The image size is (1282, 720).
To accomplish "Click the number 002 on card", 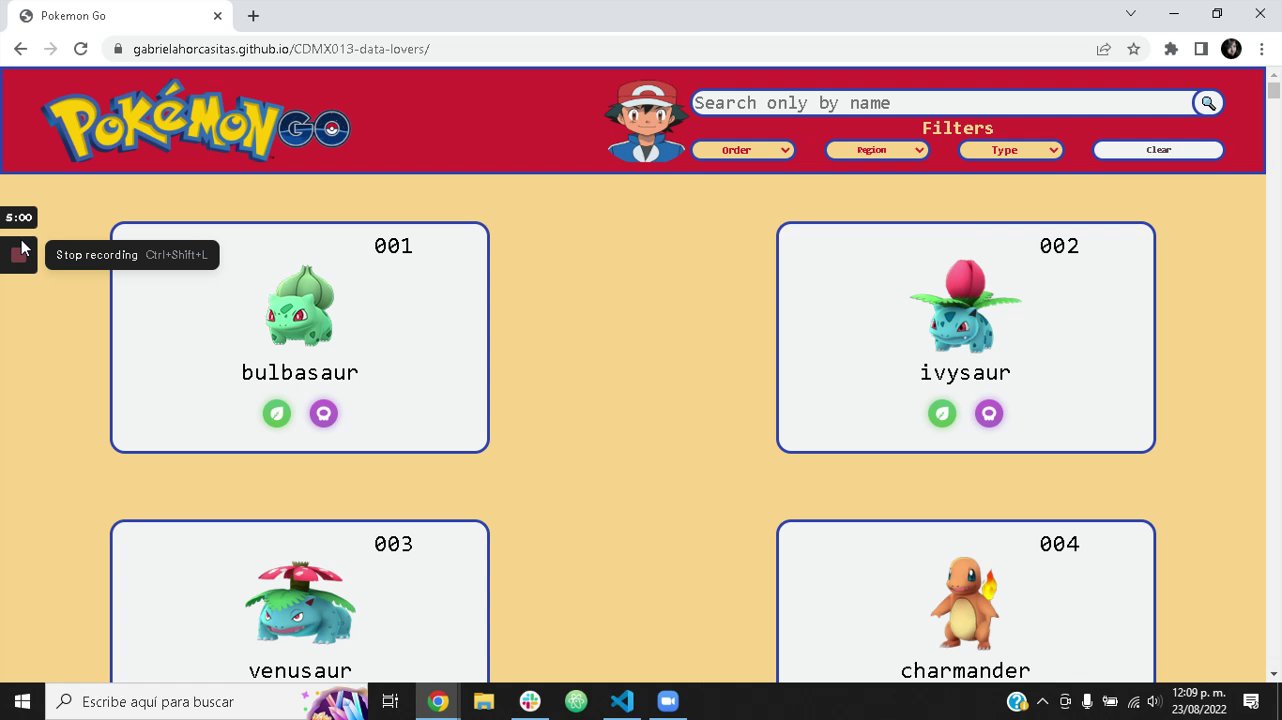I will click(x=1059, y=246).
